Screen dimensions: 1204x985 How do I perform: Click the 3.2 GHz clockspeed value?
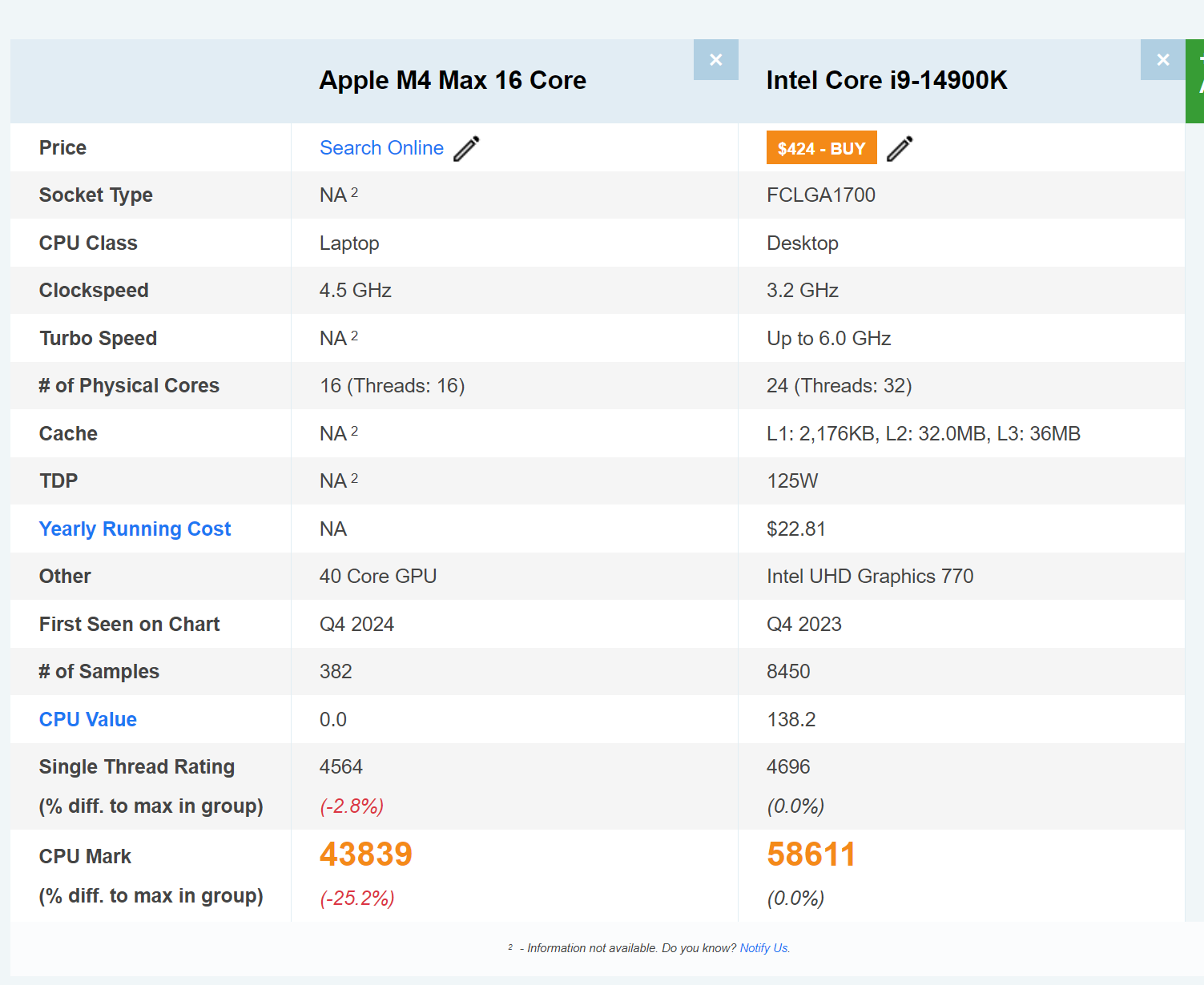pyautogui.click(x=803, y=291)
